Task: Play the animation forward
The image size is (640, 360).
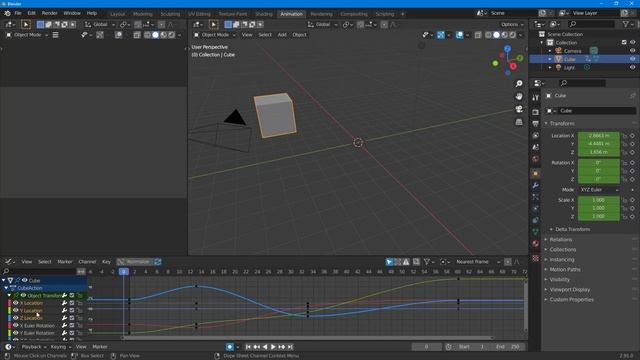Action: click(273, 347)
